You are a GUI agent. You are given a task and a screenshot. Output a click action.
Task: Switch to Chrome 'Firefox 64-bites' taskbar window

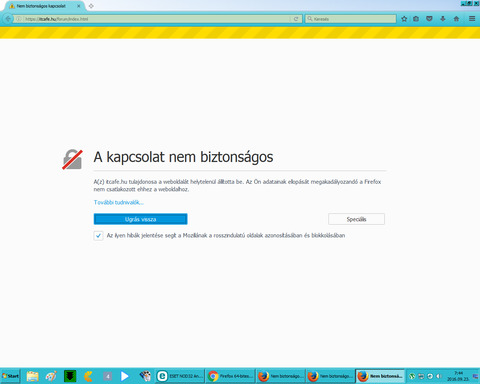pos(230,376)
